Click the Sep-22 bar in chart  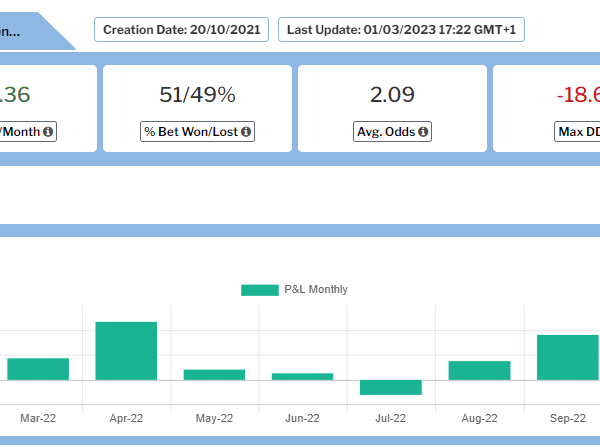(x=568, y=357)
